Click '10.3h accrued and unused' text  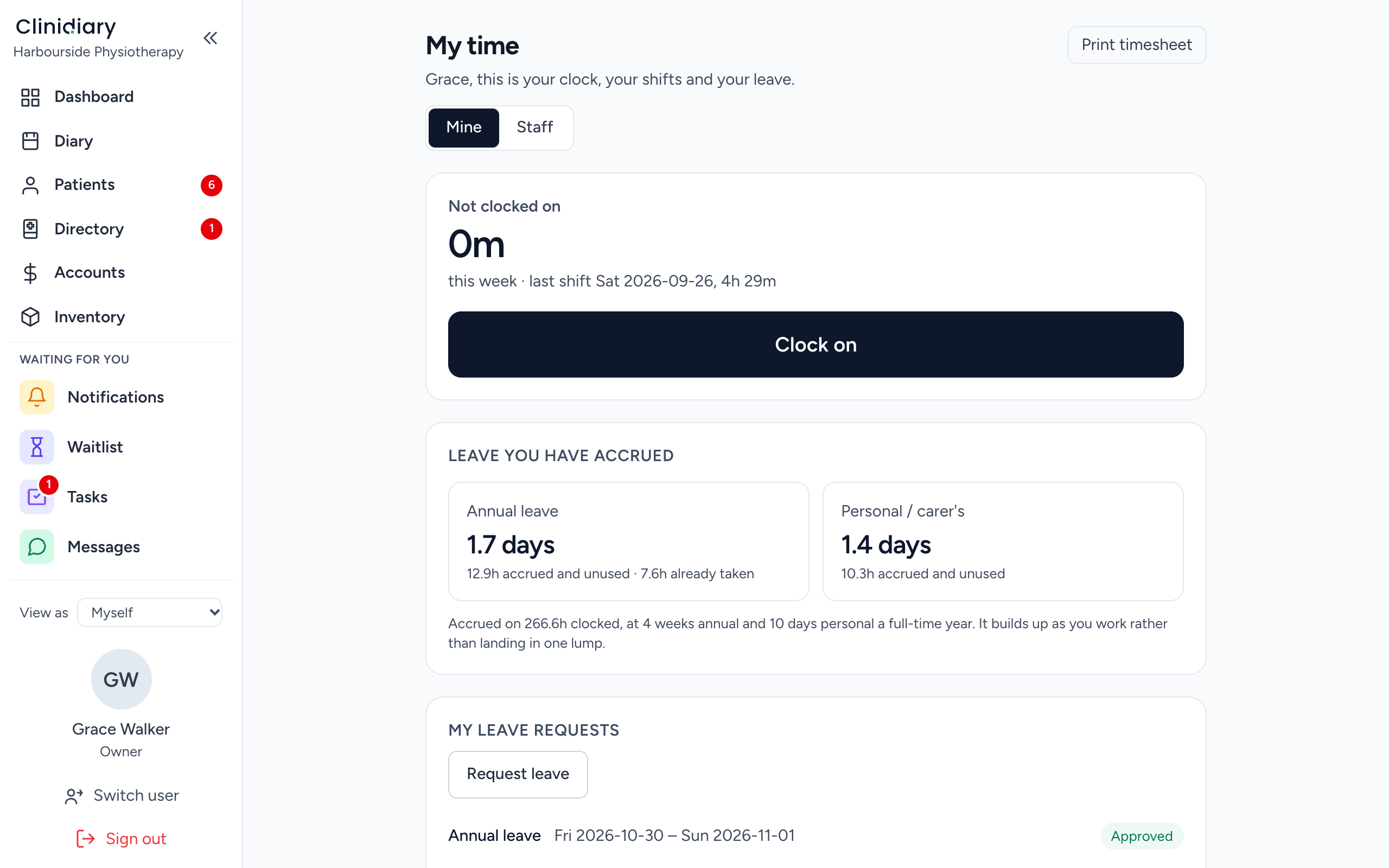tap(923, 573)
